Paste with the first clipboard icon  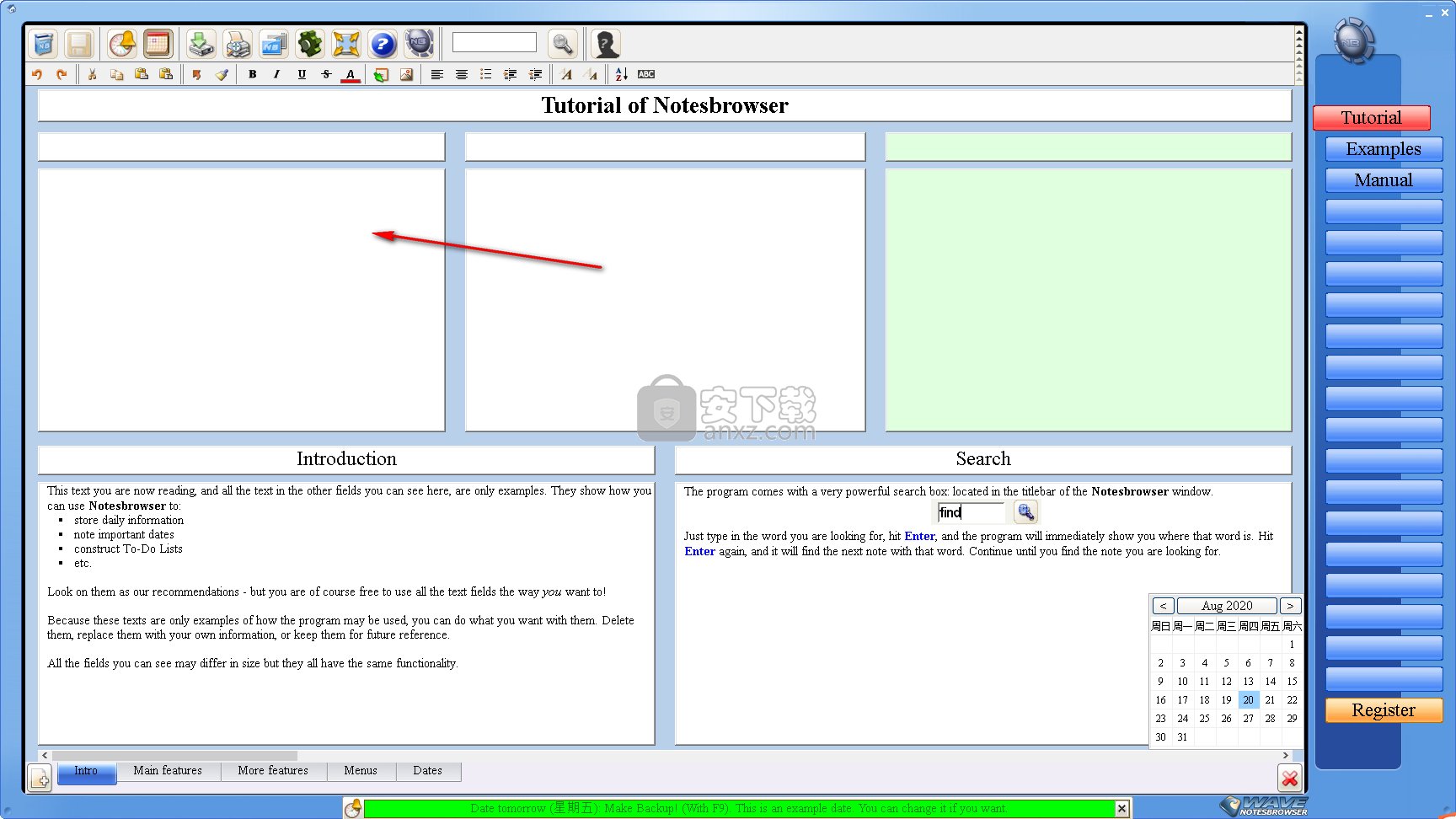pyautogui.click(x=142, y=74)
